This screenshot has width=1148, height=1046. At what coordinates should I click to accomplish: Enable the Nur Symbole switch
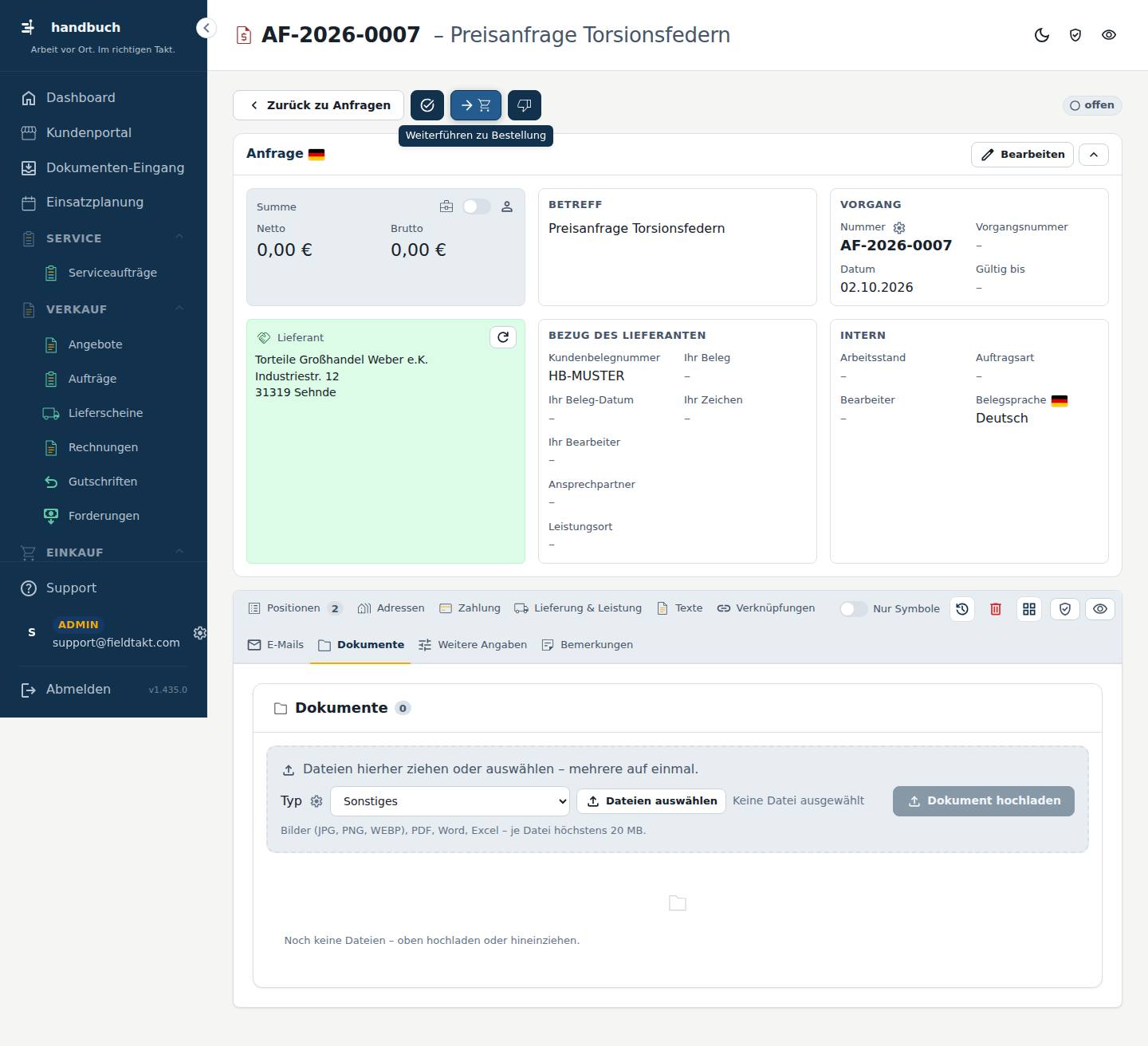point(853,609)
